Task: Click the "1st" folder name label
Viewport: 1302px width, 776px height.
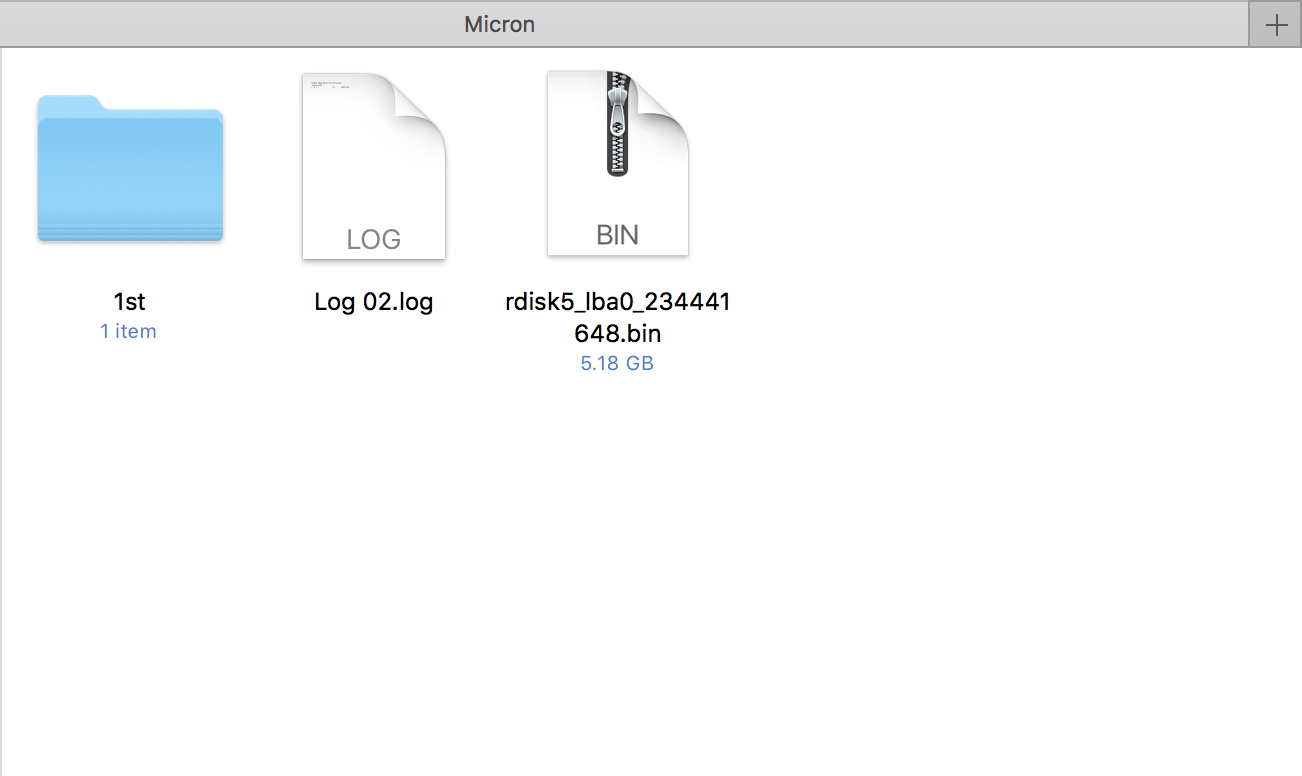Action: click(130, 301)
